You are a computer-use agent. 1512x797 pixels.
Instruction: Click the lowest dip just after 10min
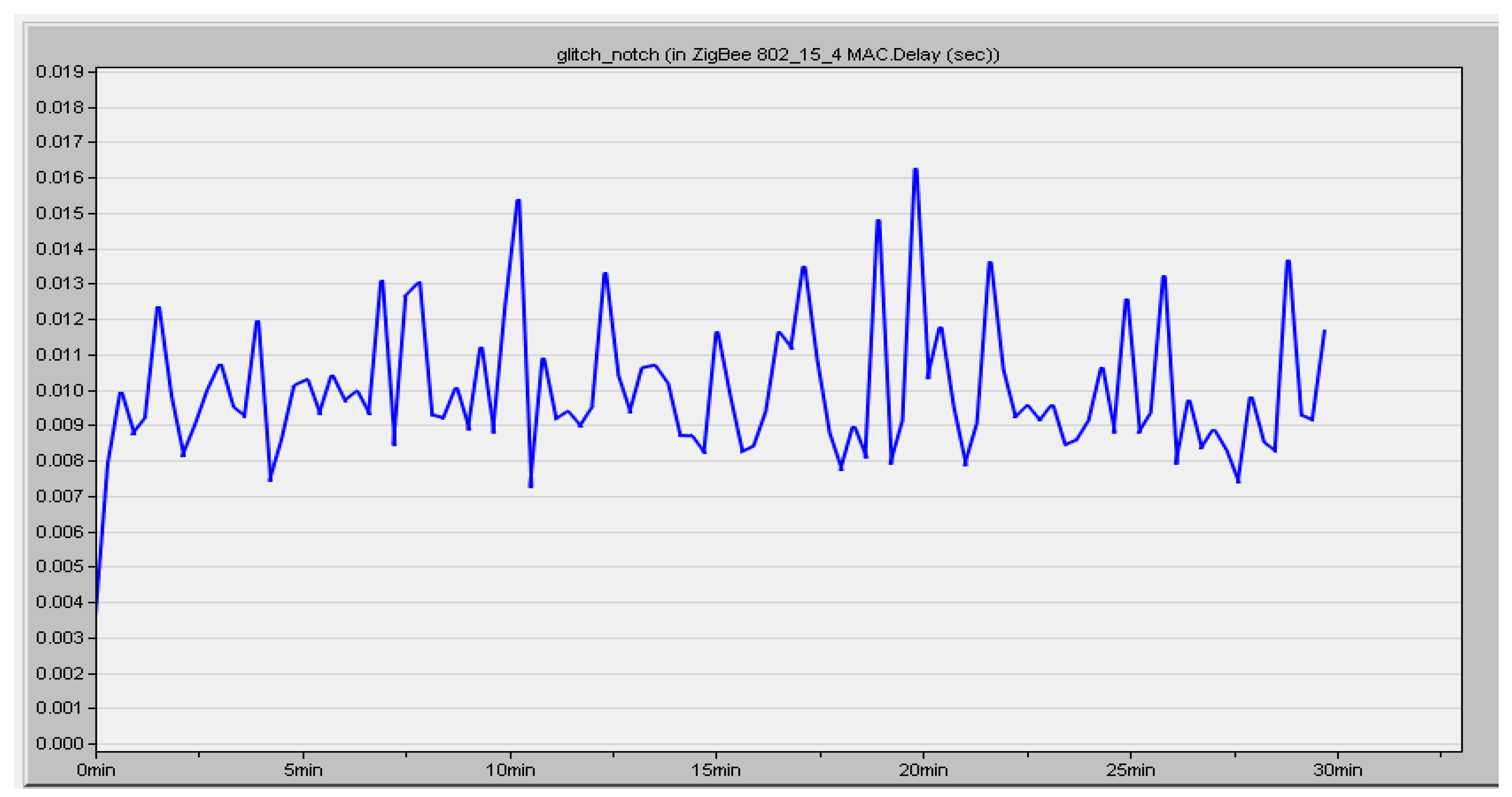(x=531, y=486)
